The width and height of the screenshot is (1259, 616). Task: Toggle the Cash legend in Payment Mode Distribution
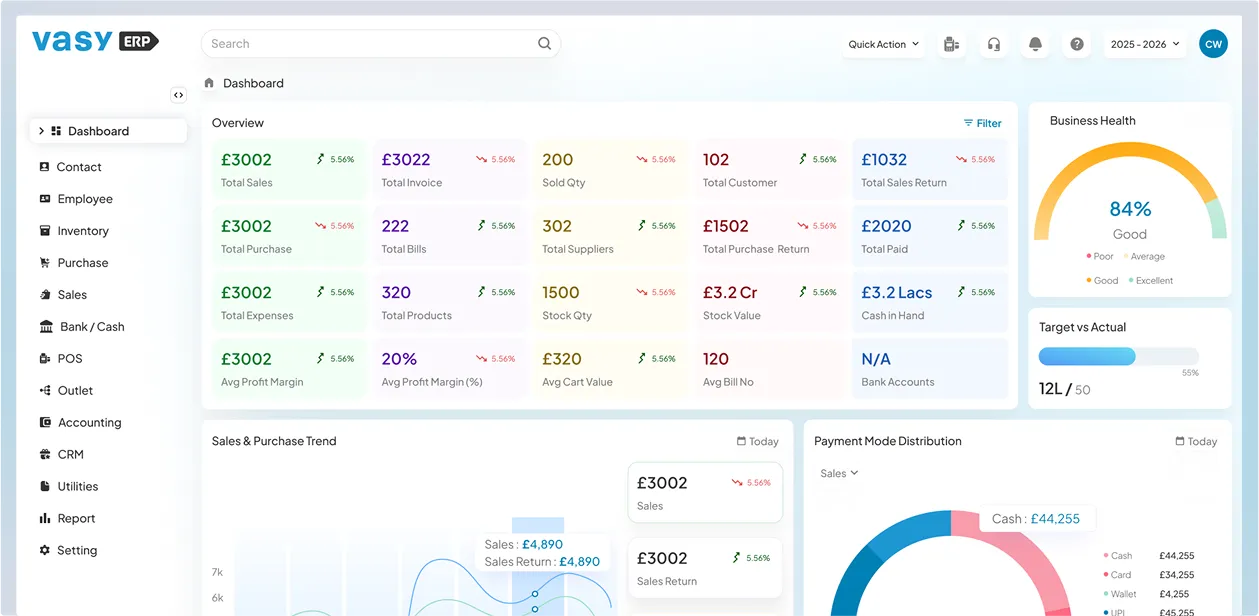(x=1118, y=555)
